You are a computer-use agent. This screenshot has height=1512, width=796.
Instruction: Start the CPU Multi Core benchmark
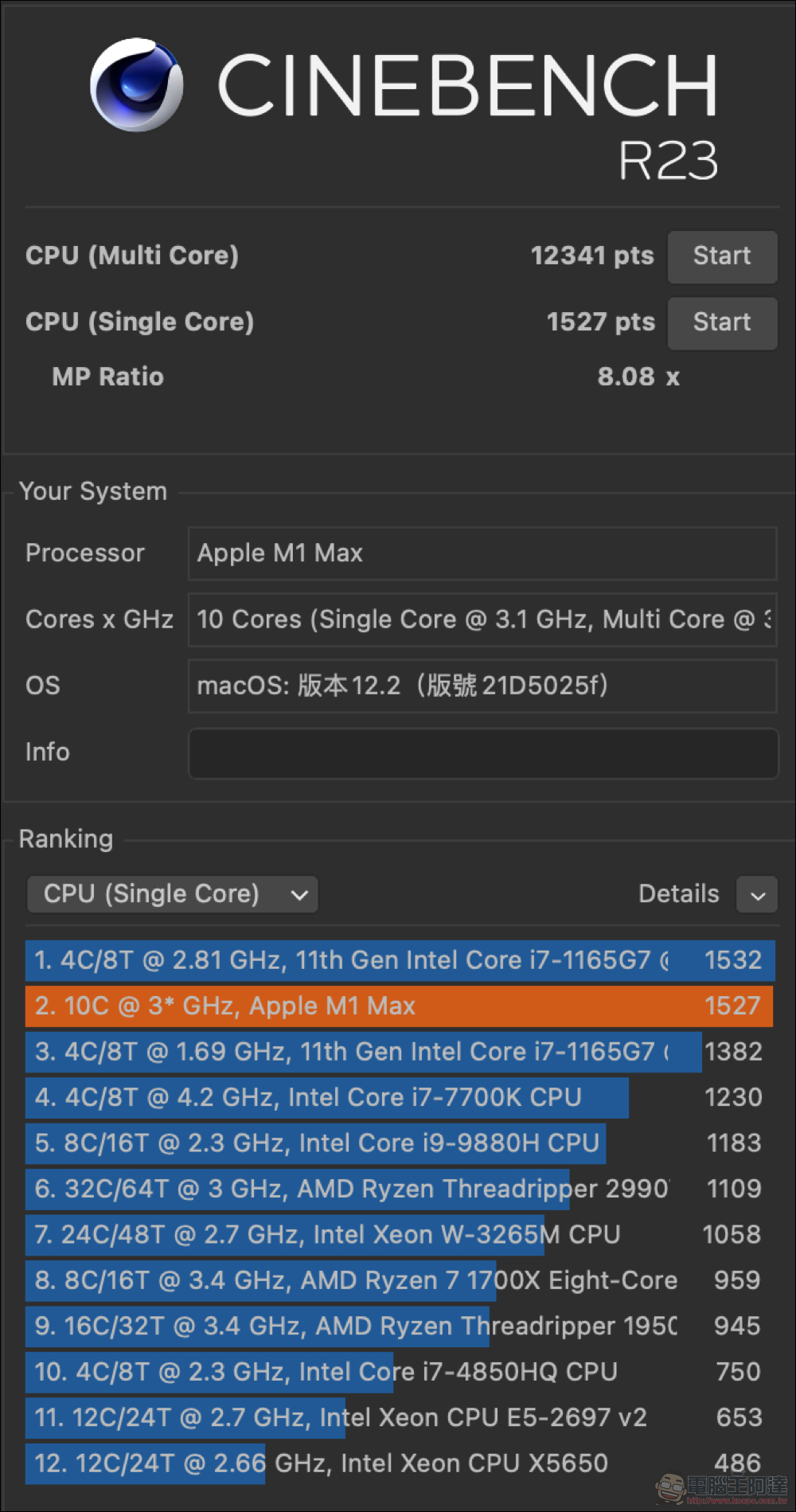click(x=722, y=256)
